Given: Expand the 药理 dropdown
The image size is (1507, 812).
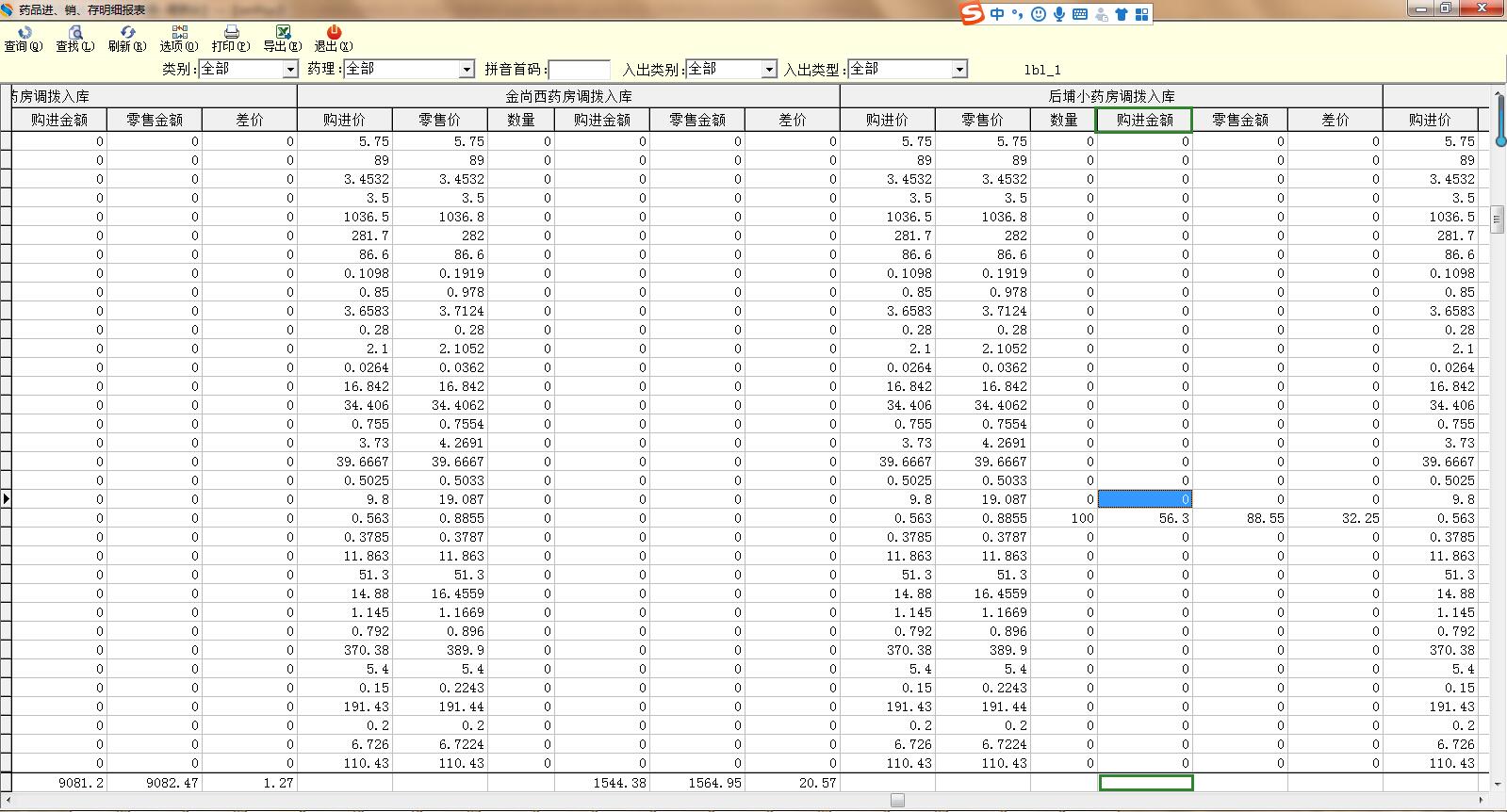Looking at the screenshot, I should point(467,70).
